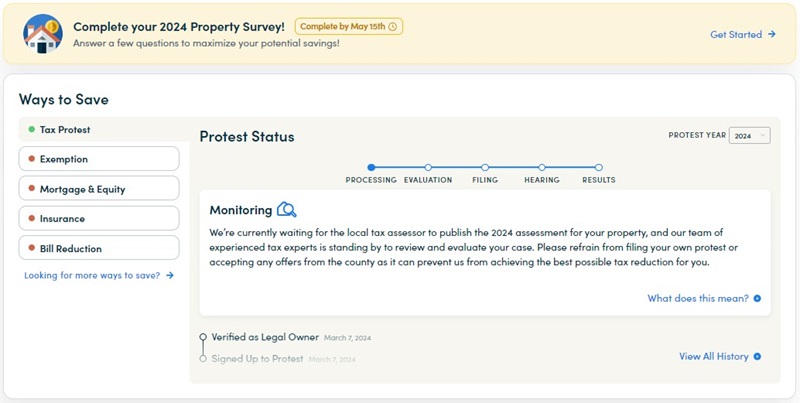Click Looking for more ways to save link
The height and width of the screenshot is (403, 800).
[x=98, y=275]
